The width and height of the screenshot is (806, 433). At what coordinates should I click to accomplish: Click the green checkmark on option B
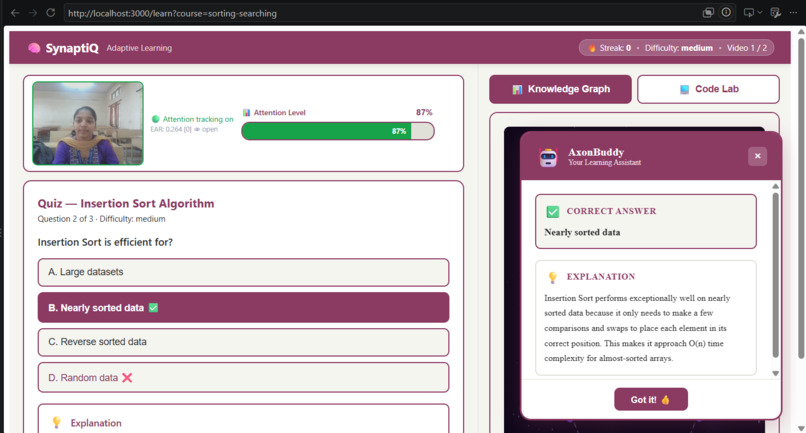coord(153,308)
